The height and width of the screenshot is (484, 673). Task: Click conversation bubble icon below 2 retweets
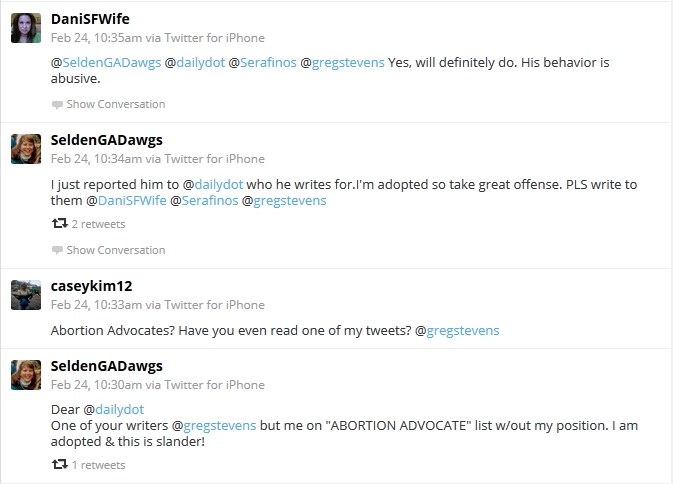click(57, 250)
